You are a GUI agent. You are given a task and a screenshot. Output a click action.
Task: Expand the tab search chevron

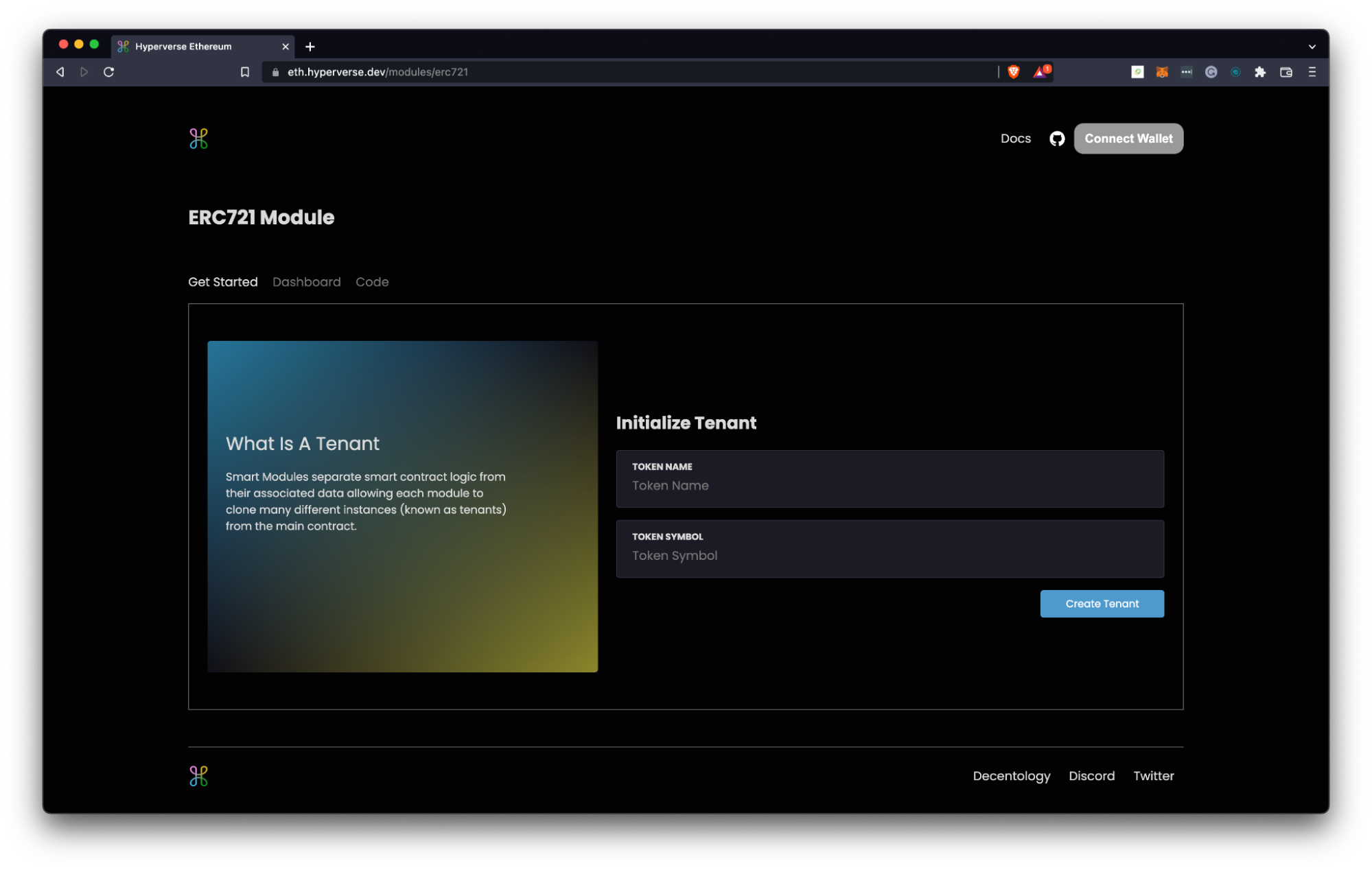(1312, 47)
